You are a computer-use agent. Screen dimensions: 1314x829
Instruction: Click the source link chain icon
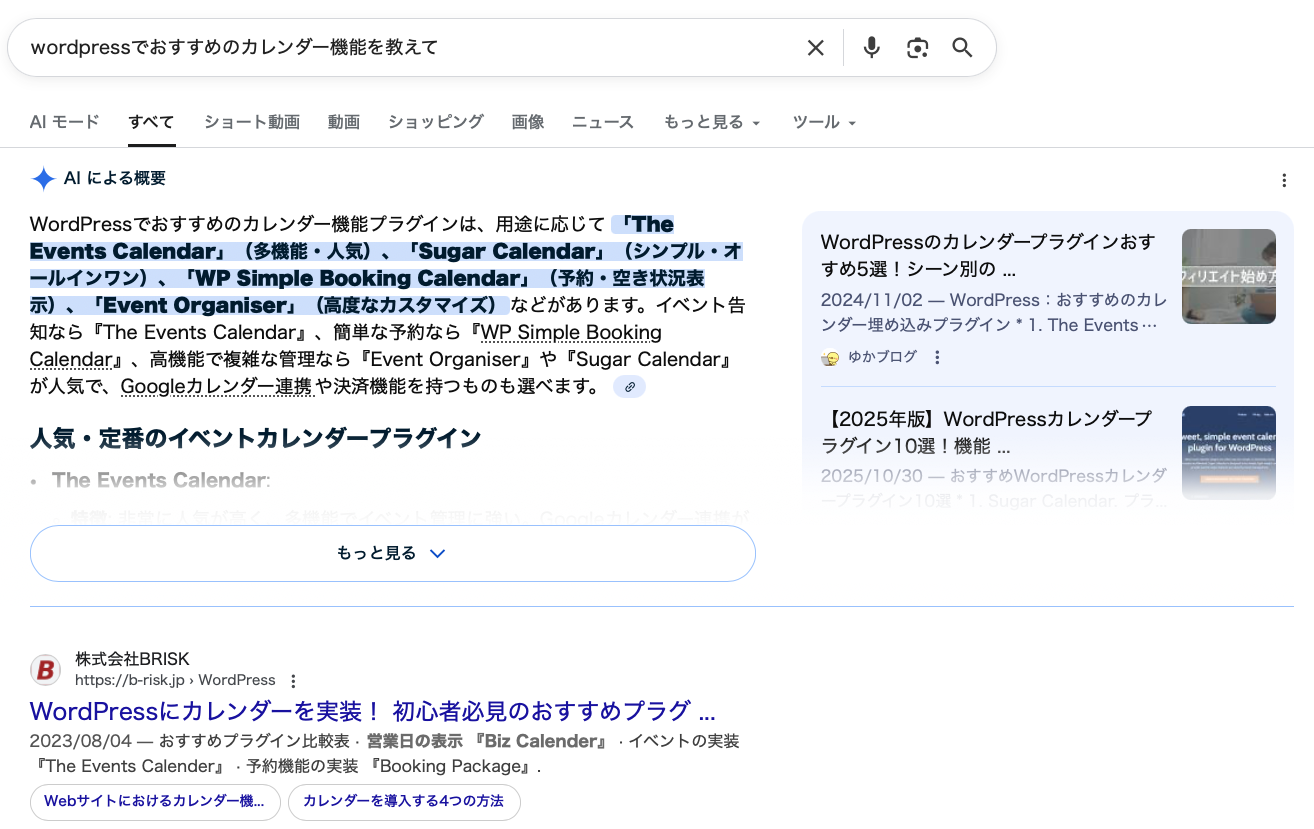click(629, 387)
